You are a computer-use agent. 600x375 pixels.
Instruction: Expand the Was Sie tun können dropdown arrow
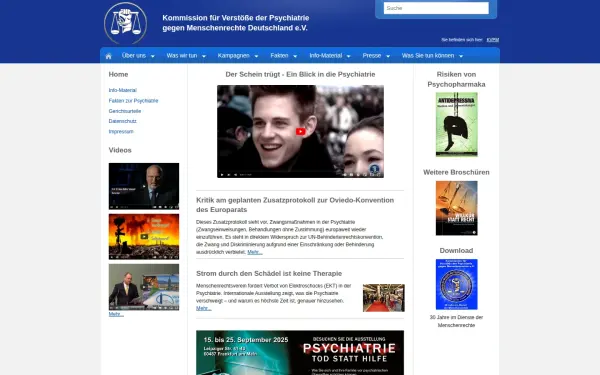tap(461, 56)
